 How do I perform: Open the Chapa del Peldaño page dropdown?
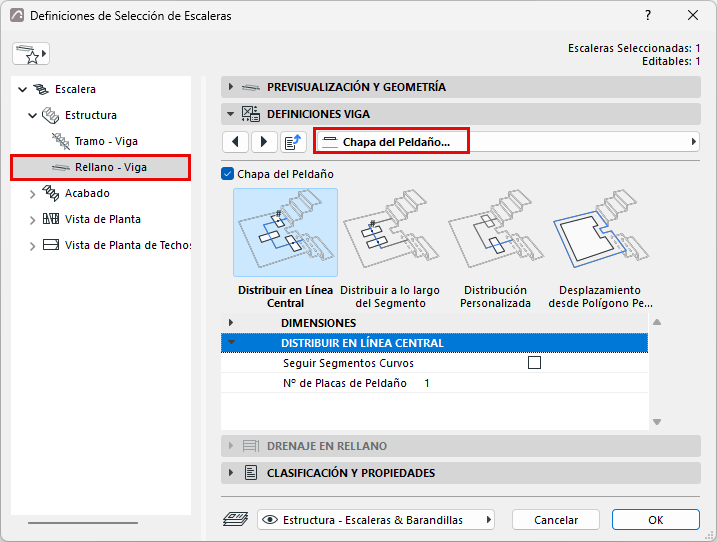[x=507, y=142]
